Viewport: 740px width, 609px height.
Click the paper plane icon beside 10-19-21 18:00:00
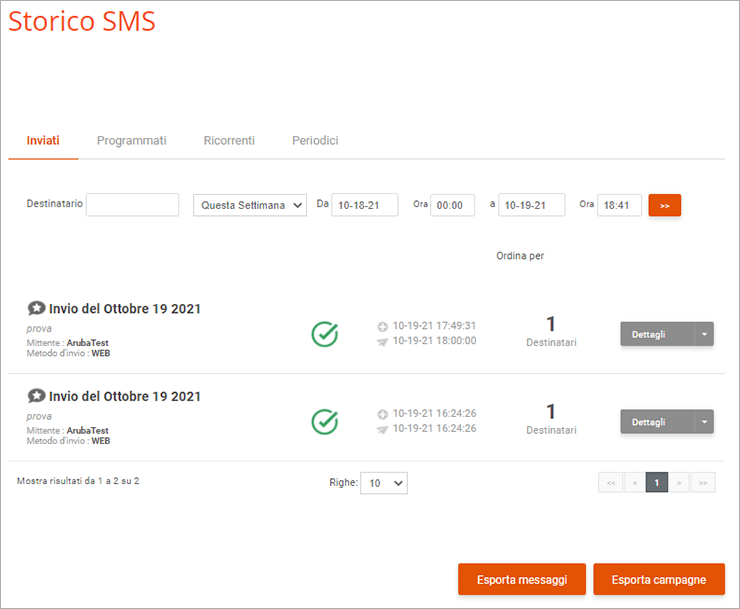[x=382, y=341]
